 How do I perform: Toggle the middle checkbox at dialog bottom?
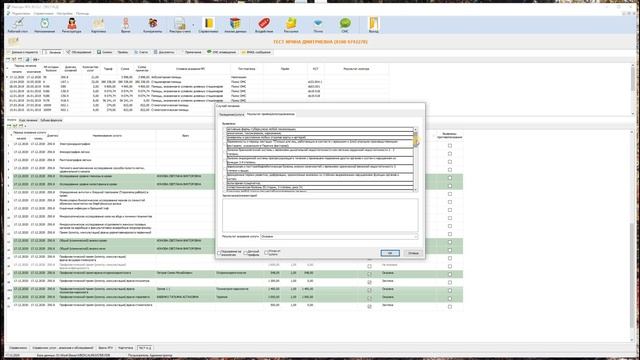tap(245, 253)
